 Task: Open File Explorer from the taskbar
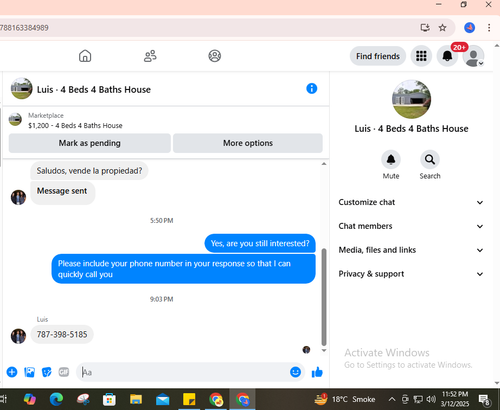point(136,399)
